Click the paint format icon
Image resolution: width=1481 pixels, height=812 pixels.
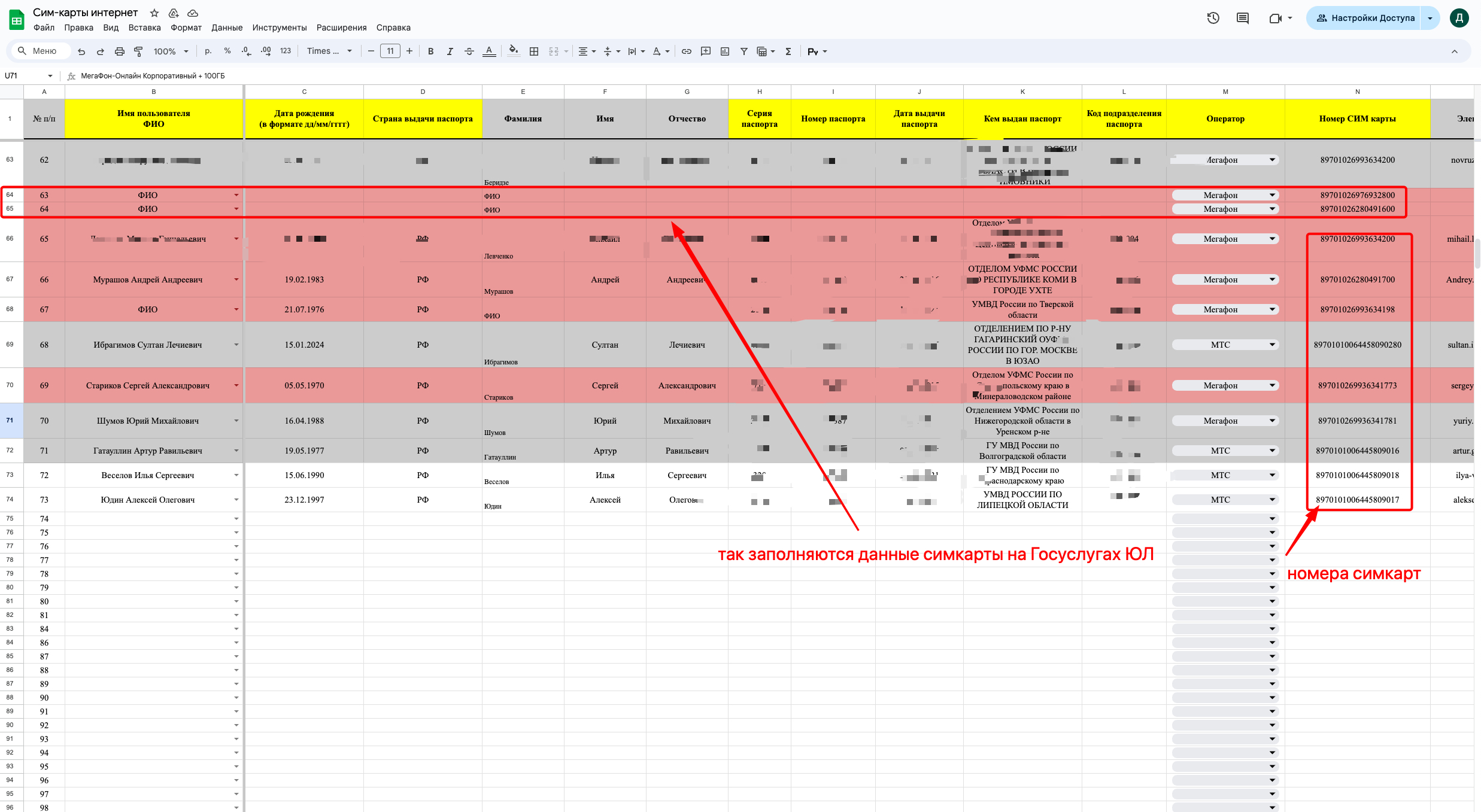[x=138, y=51]
